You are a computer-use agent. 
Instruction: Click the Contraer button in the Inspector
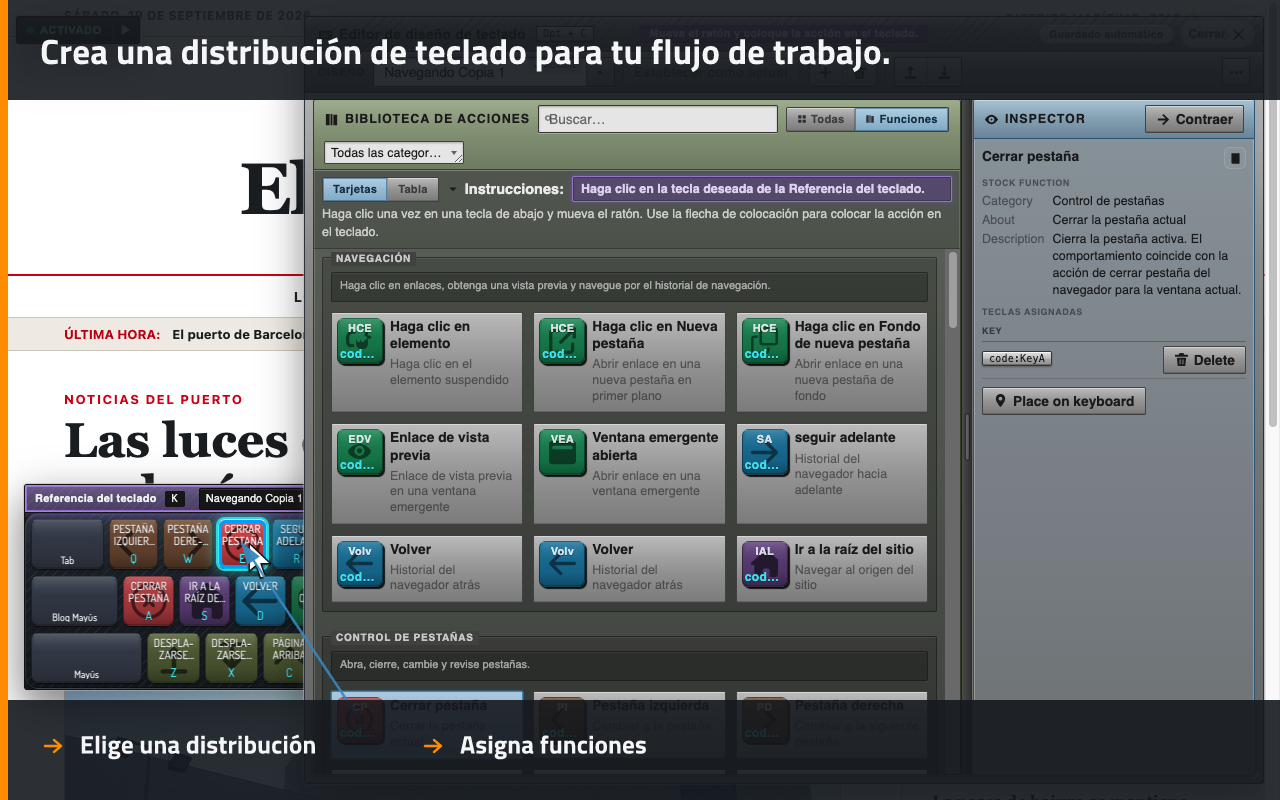click(x=1194, y=119)
